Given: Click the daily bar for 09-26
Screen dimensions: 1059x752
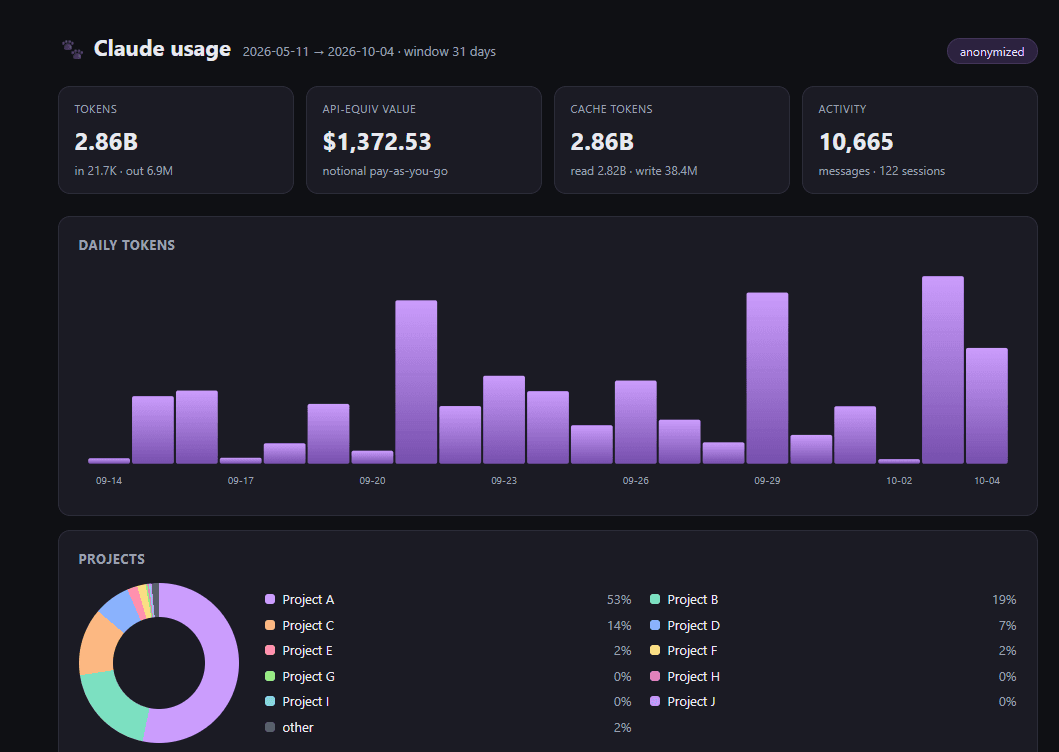Looking at the screenshot, I should [x=636, y=422].
